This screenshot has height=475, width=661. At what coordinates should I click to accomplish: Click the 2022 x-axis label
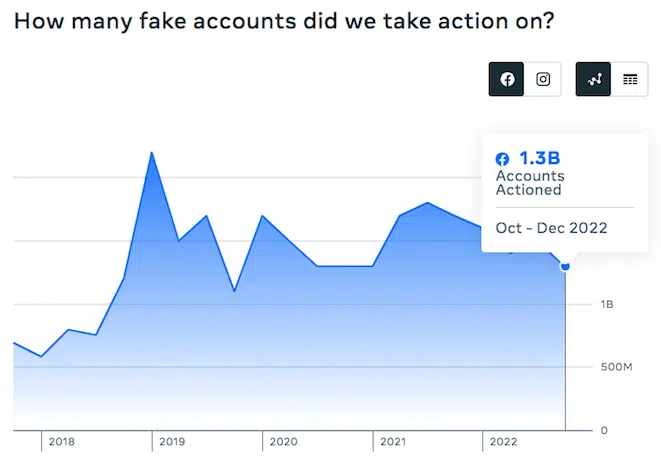(x=503, y=442)
